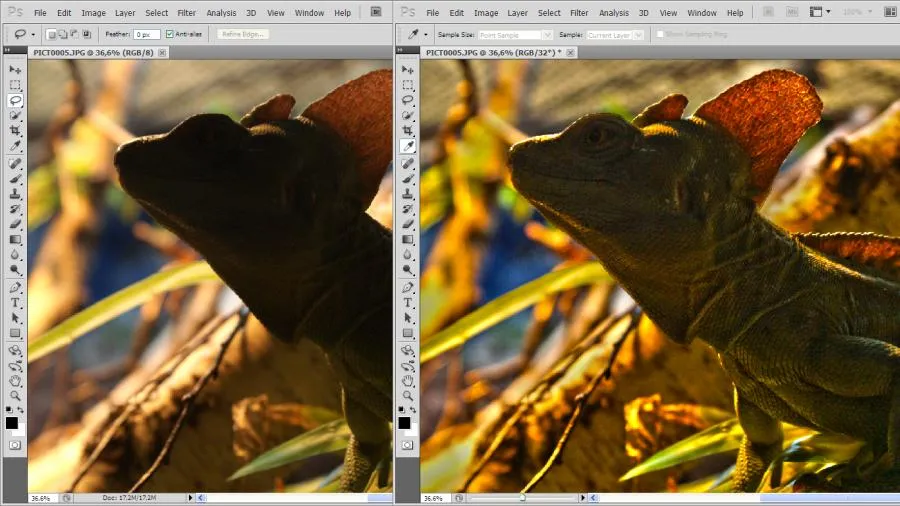Select the Zoom tool in left toolbar

click(x=15, y=395)
